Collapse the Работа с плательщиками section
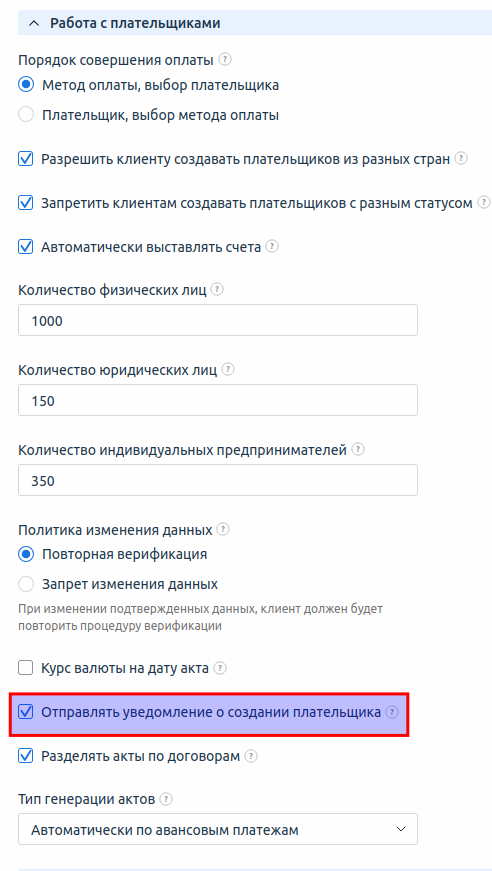This screenshot has width=492, height=871. coord(34,23)
